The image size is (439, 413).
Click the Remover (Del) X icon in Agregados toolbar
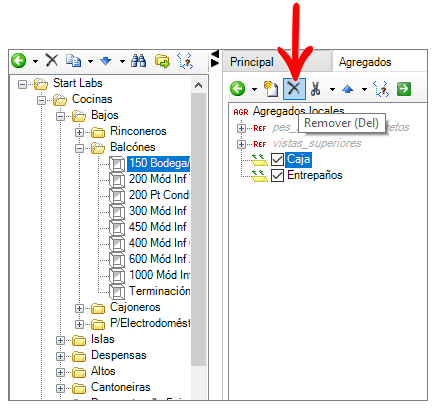(294, 89)
